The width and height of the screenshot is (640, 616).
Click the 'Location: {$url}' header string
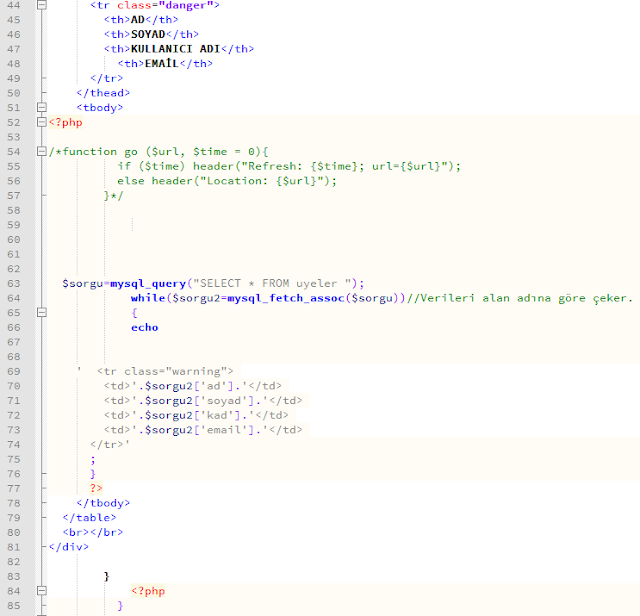point(262,181)
